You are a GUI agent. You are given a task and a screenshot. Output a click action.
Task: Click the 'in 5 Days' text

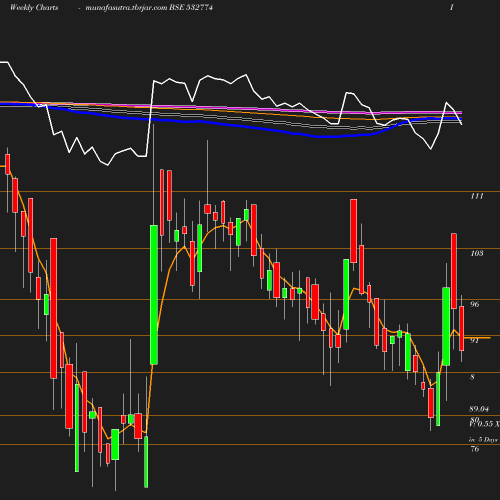pyautogui.click(x=483, y=440)
